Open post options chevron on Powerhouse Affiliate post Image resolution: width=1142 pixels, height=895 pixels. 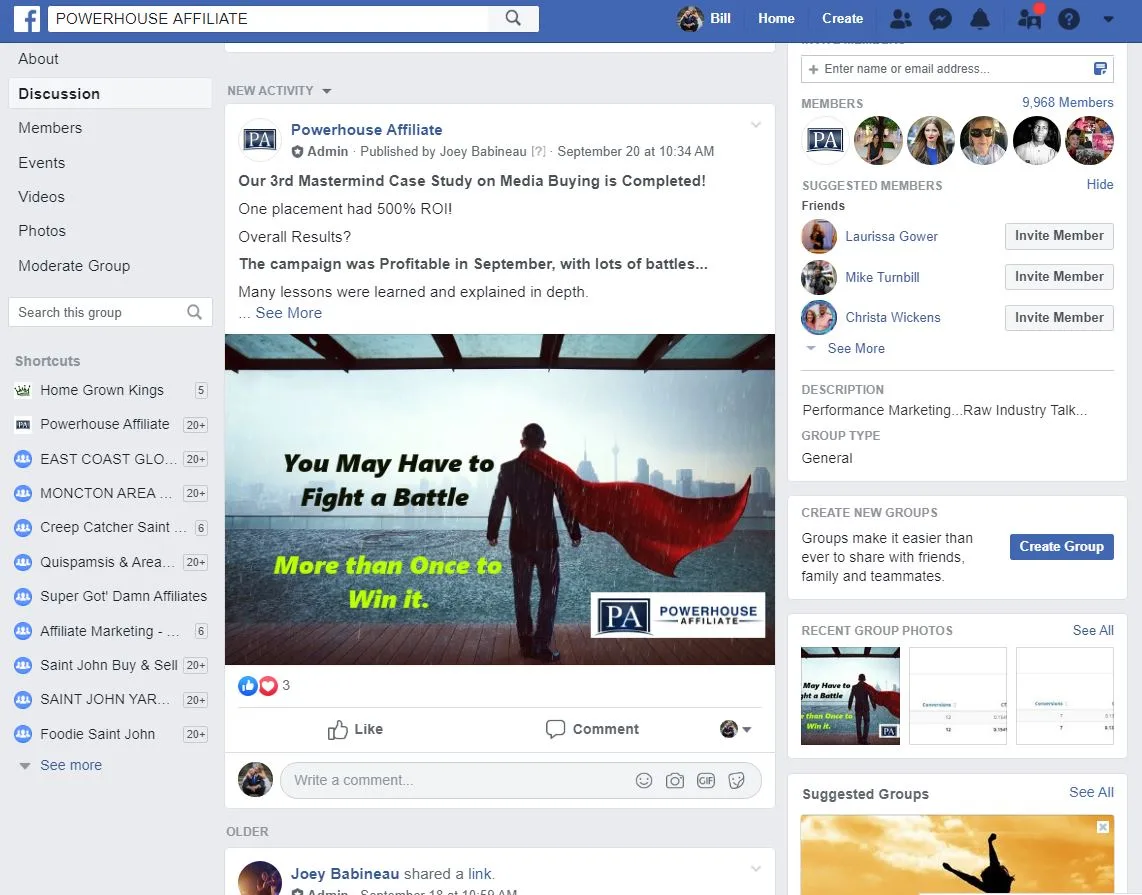point(756,125)
